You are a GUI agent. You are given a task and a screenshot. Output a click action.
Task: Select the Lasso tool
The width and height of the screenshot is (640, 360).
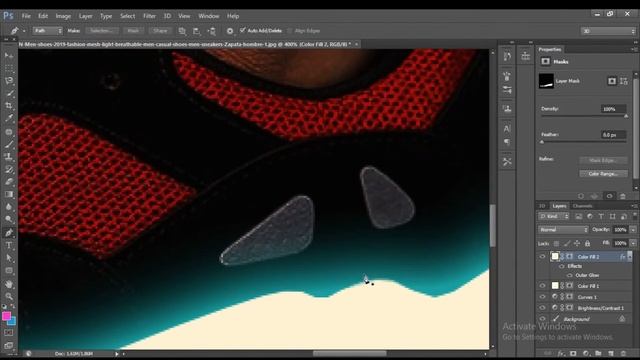pyautogui.click(x=9, y=80)
